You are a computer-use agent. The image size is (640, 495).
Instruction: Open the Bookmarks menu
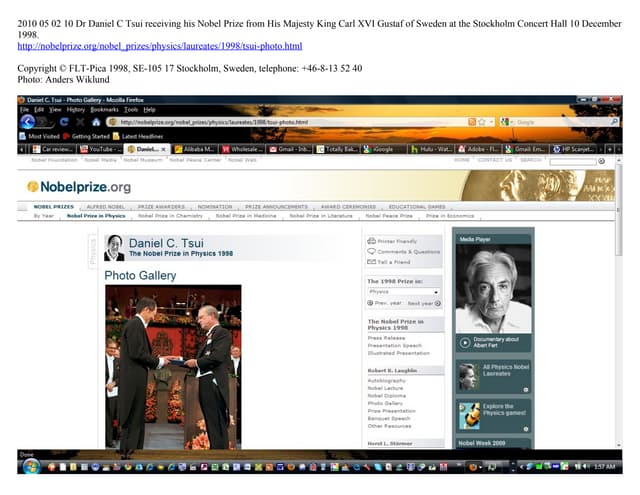click(106, 109)
